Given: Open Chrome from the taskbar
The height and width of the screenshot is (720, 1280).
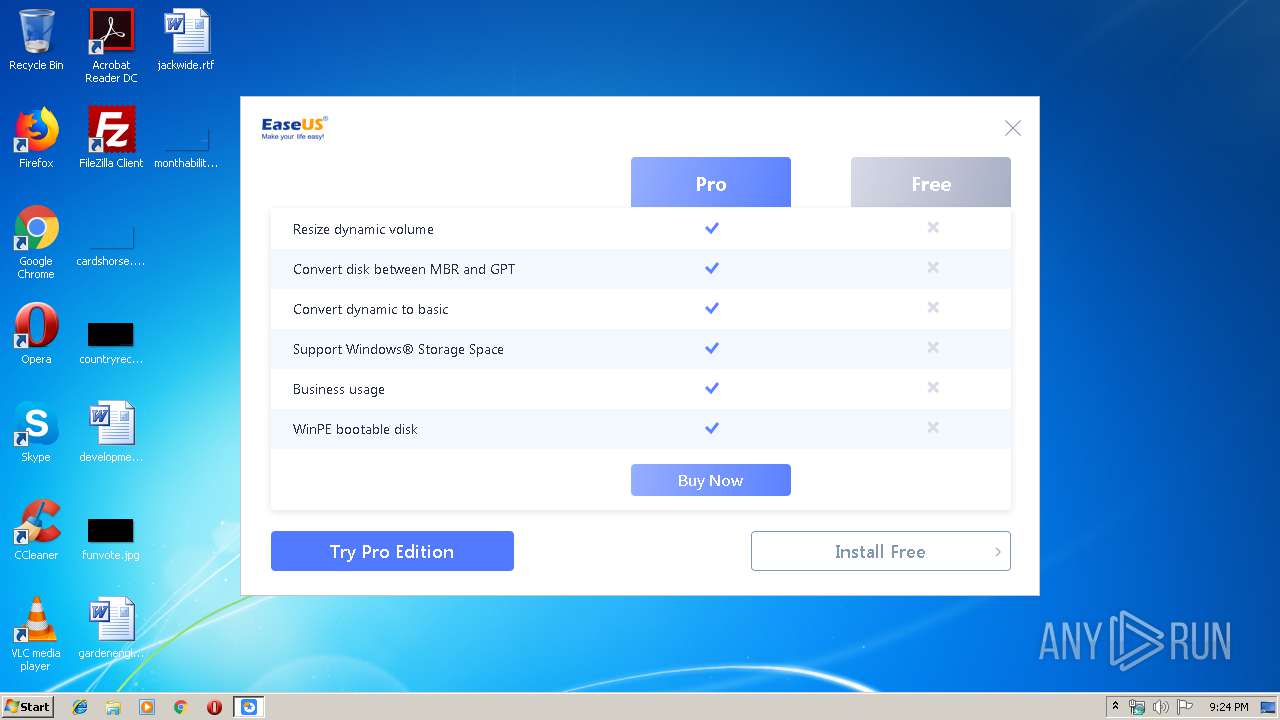Looking at the screenshot, I should (x=181, y=707).
